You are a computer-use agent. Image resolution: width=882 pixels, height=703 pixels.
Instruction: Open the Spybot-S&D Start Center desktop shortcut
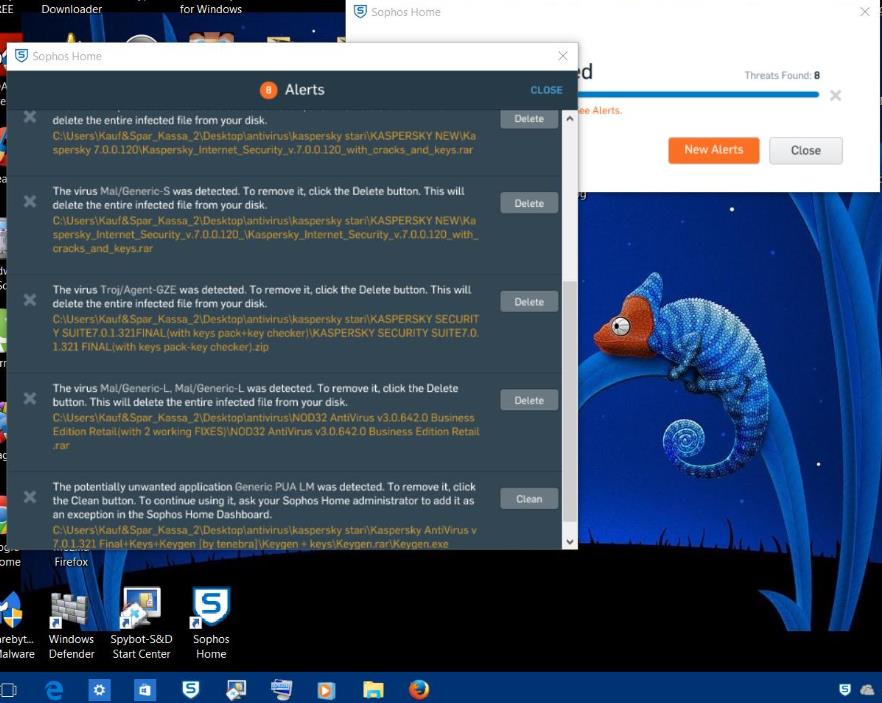pos(141,623)
